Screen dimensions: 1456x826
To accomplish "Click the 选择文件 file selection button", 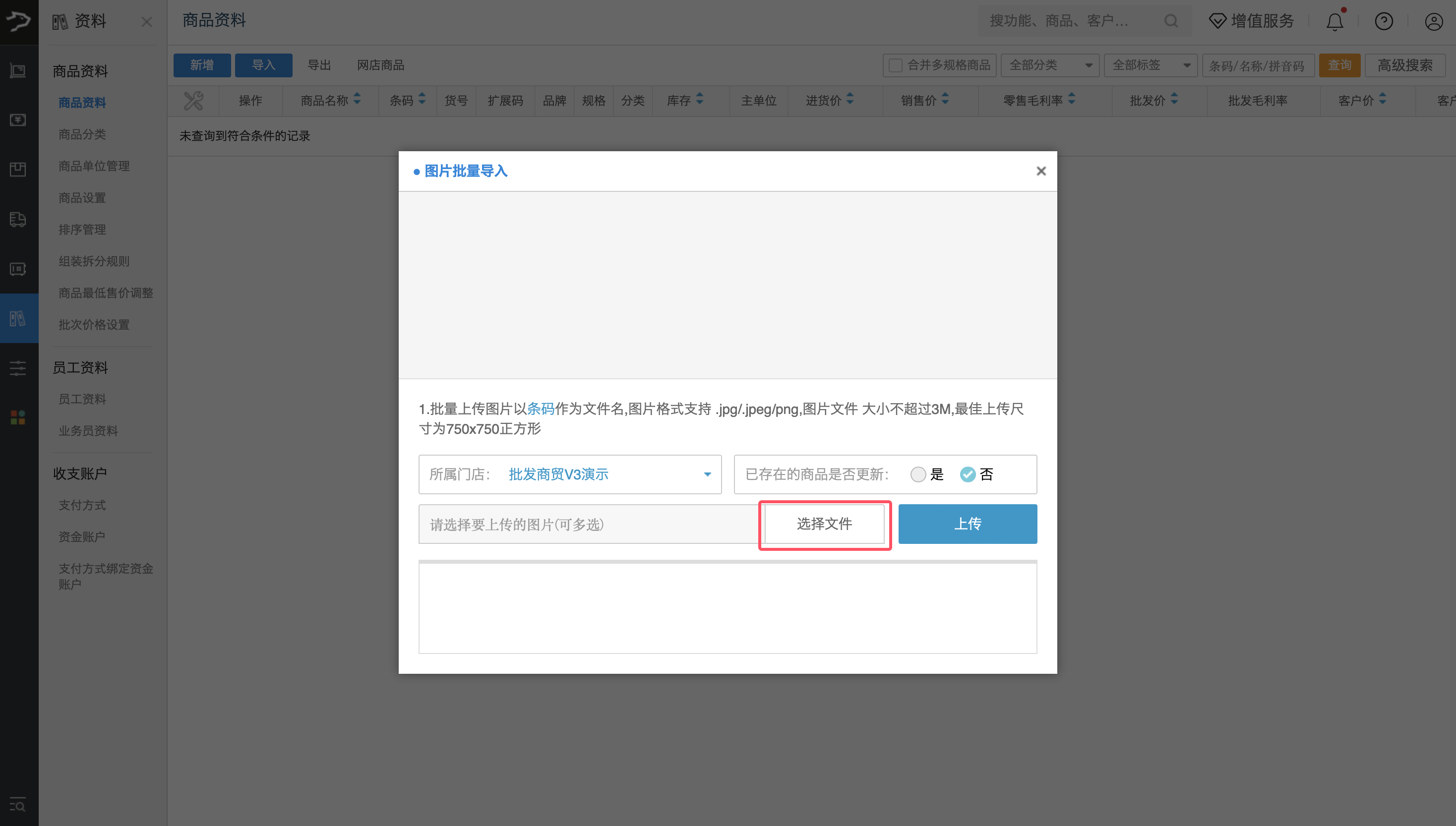I will [825, 524].
